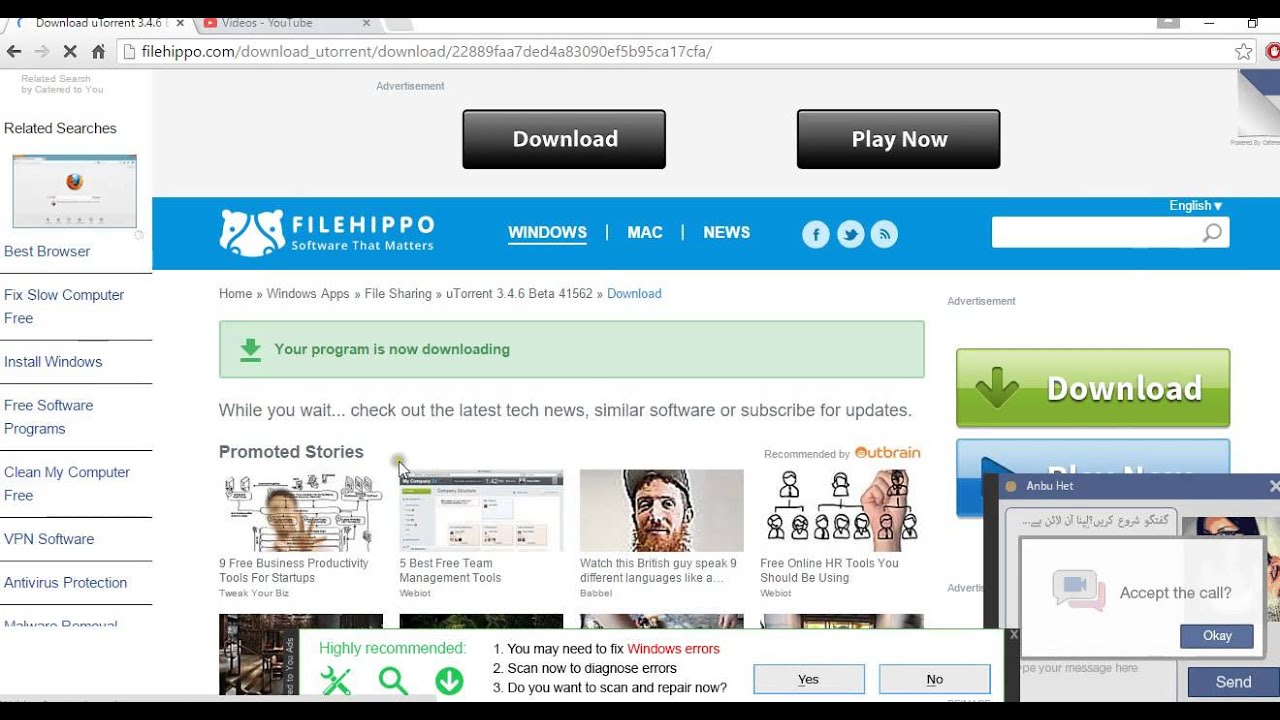Viewport: 1280px width, 720px height.
Task: Click No in the scan prompt
Action: pyautogui.click(x=934, y=679)
